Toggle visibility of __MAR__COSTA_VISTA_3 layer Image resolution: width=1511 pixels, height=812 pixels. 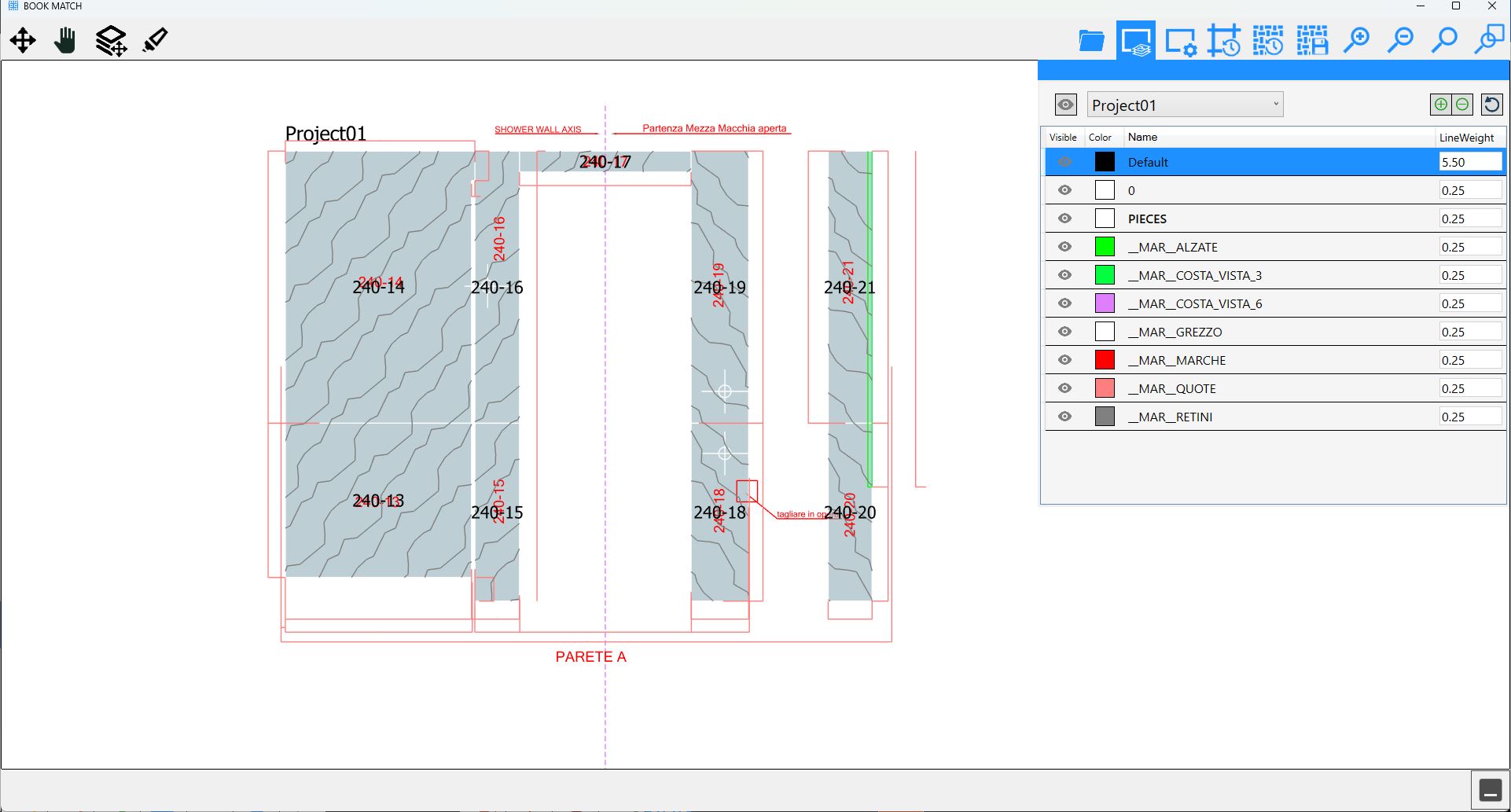coord(1064,275)
